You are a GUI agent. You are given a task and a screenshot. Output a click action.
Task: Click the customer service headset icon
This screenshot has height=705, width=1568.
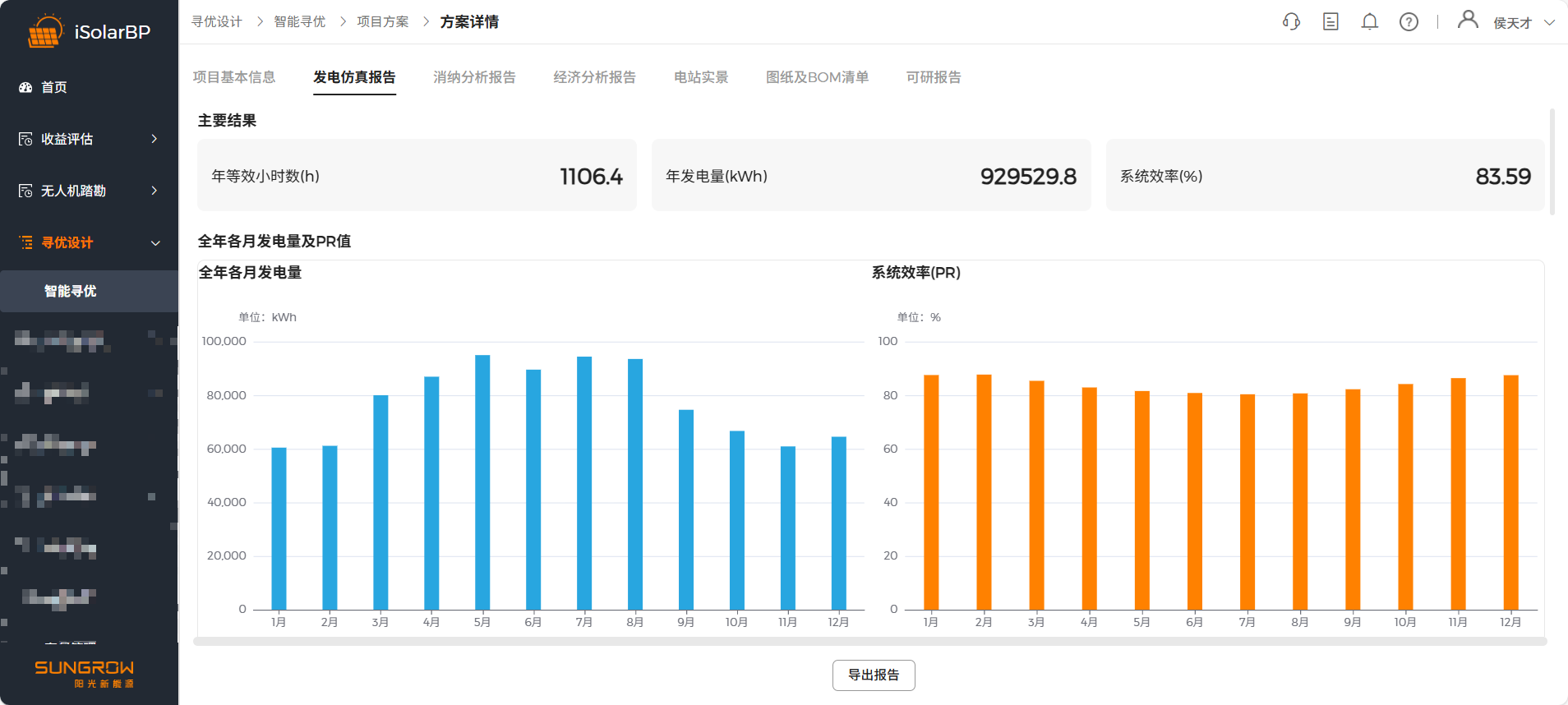tap(1291, 22)
